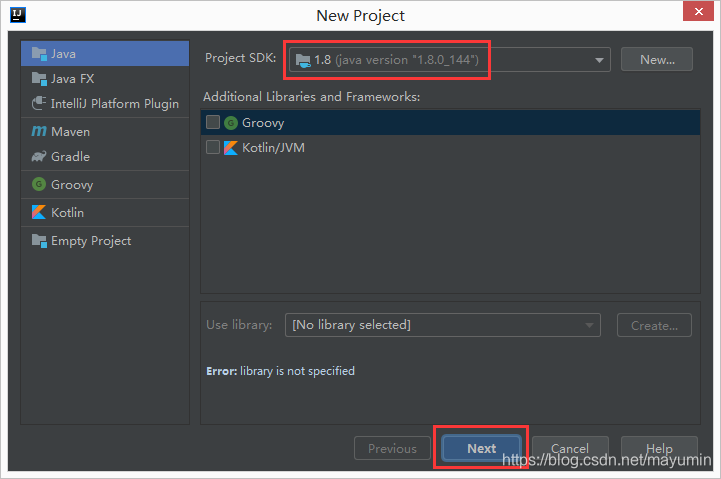Open the Project SDK dropdown arrow

tap(599, 60)
